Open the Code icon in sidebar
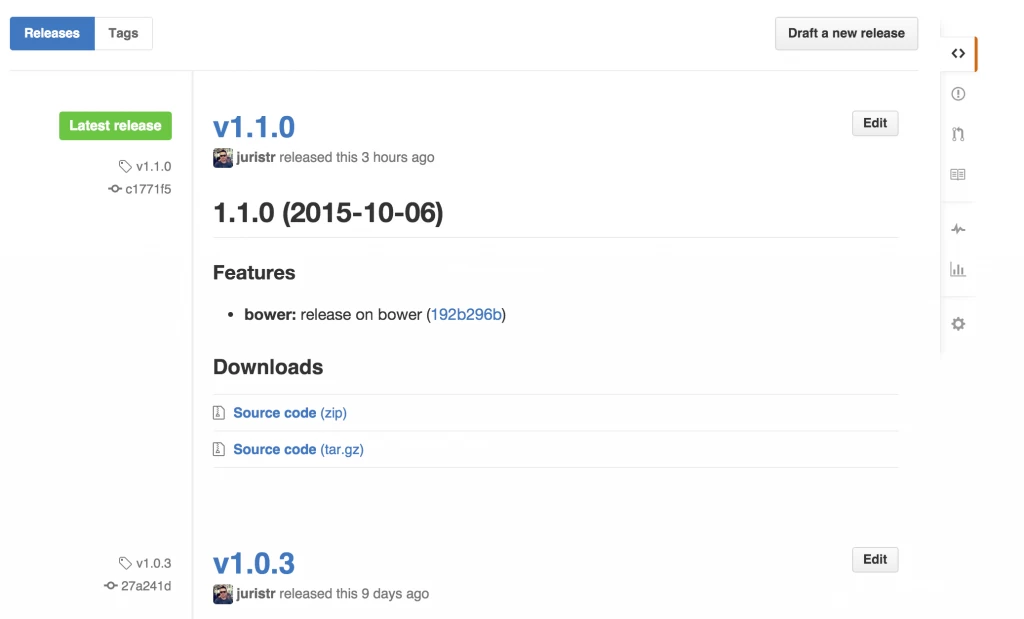 click(958, 54)
